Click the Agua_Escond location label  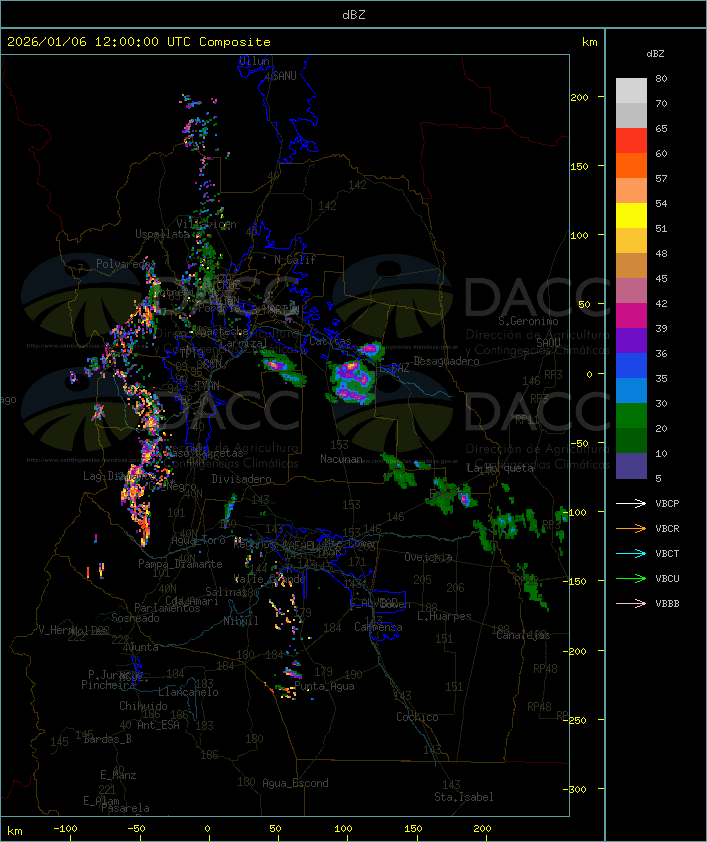(x=295, y=783)
